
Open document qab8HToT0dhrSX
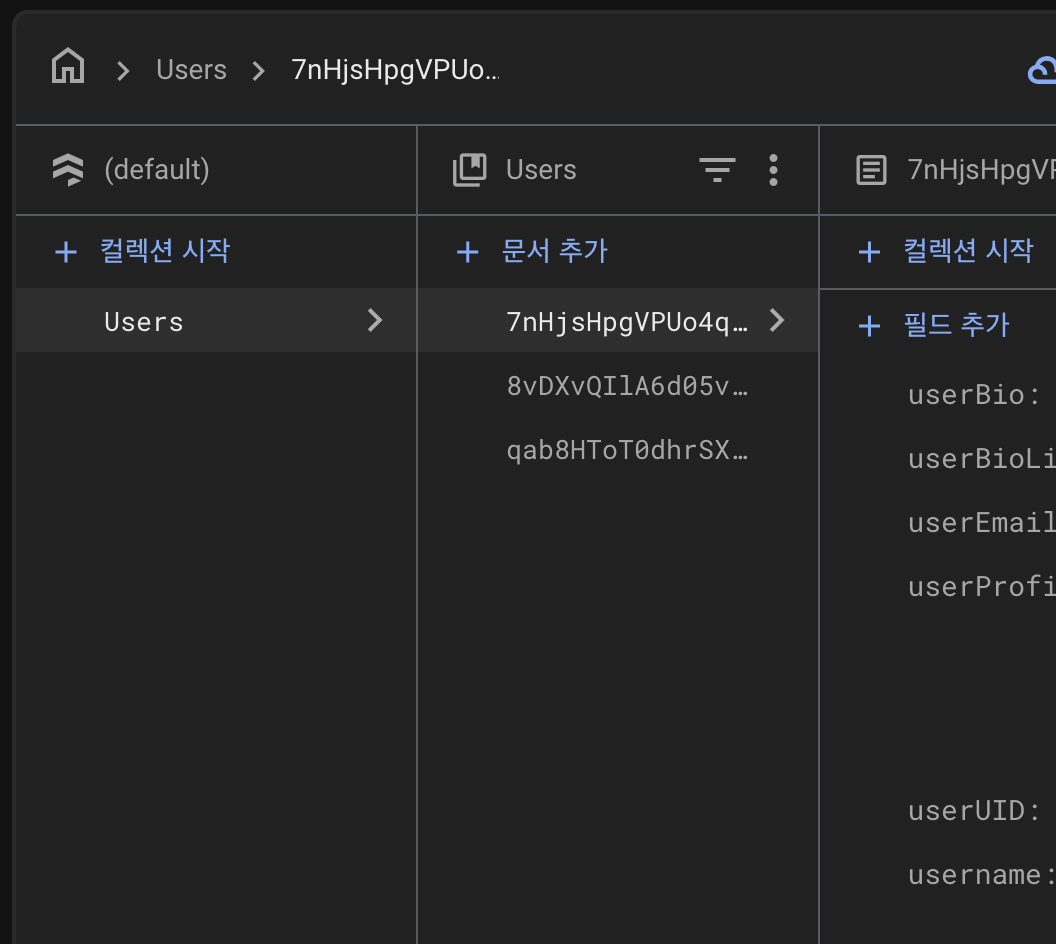(627, 451)
